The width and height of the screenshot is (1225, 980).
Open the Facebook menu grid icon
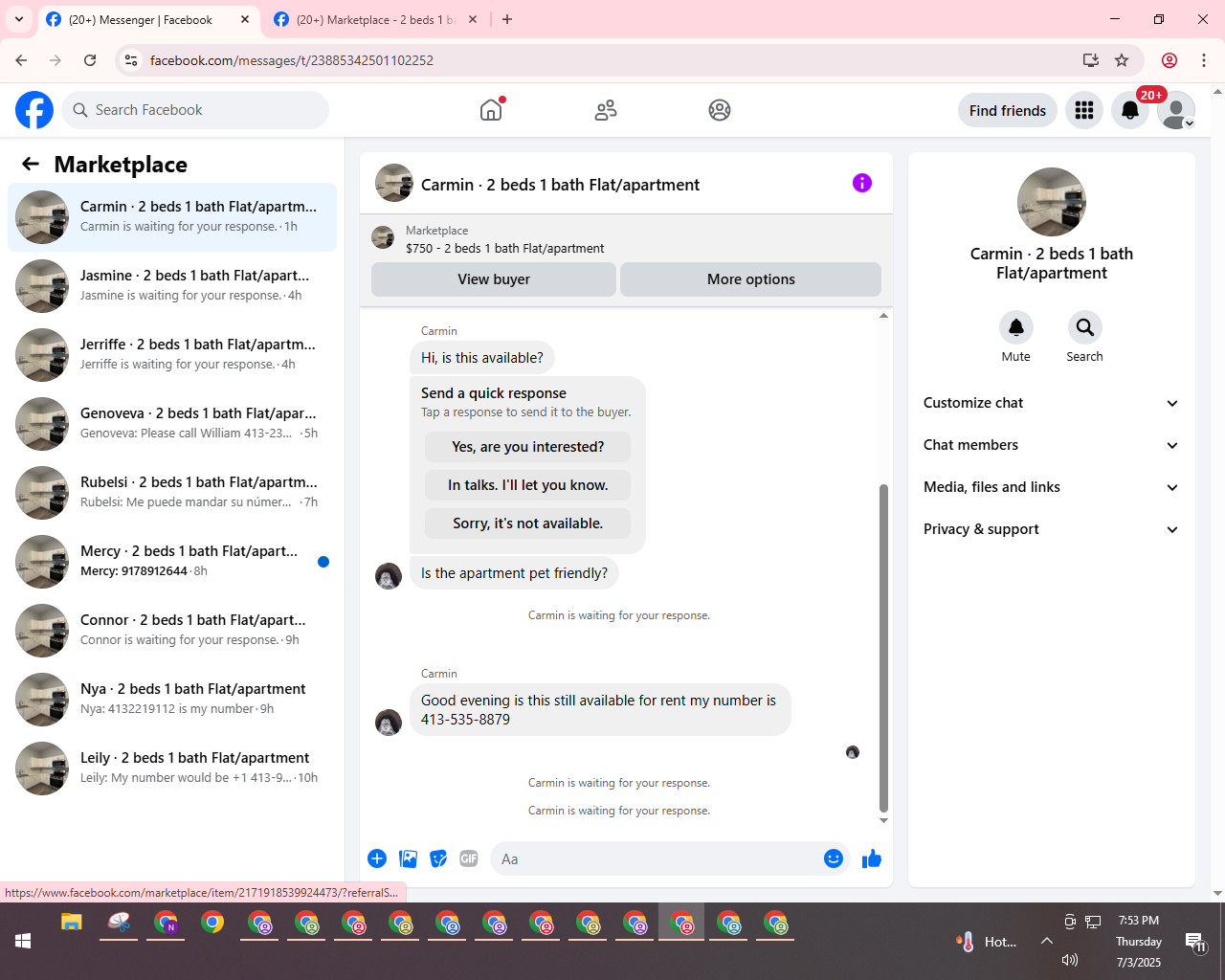coord(1084,110)
